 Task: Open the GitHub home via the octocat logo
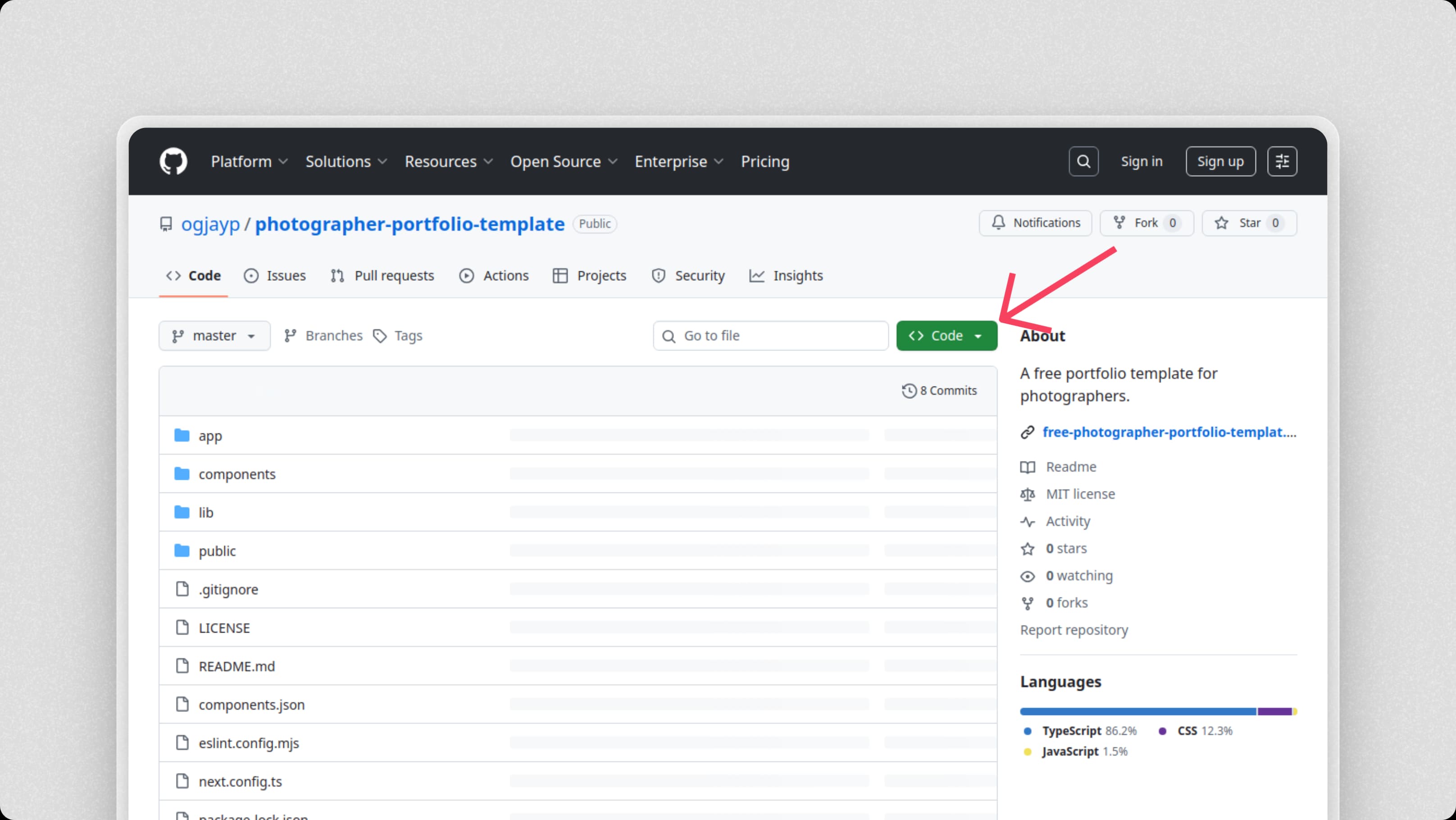pyautogui.click(x=173, y=161)
